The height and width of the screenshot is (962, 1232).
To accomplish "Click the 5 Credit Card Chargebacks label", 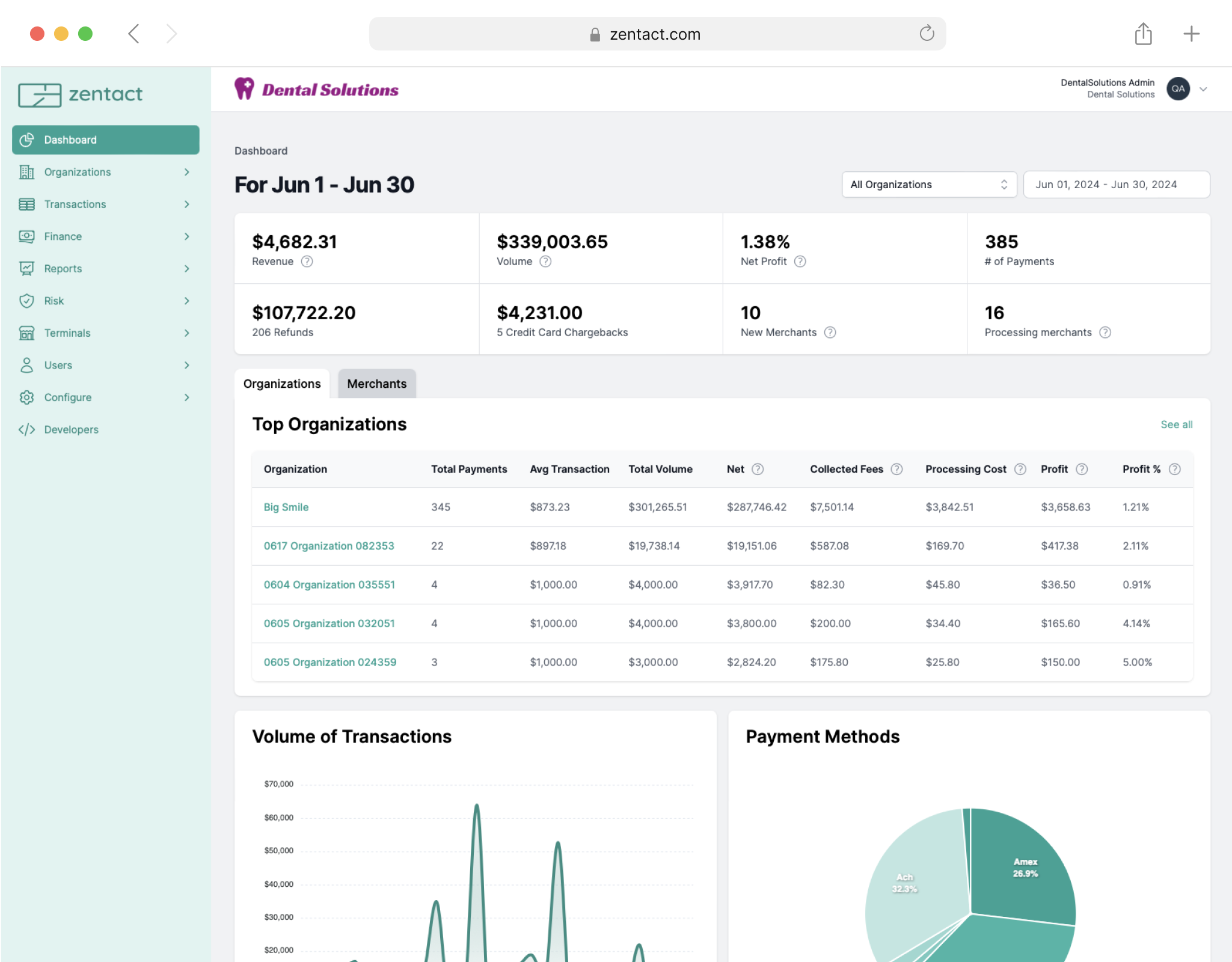I will [x=562, y=332].
